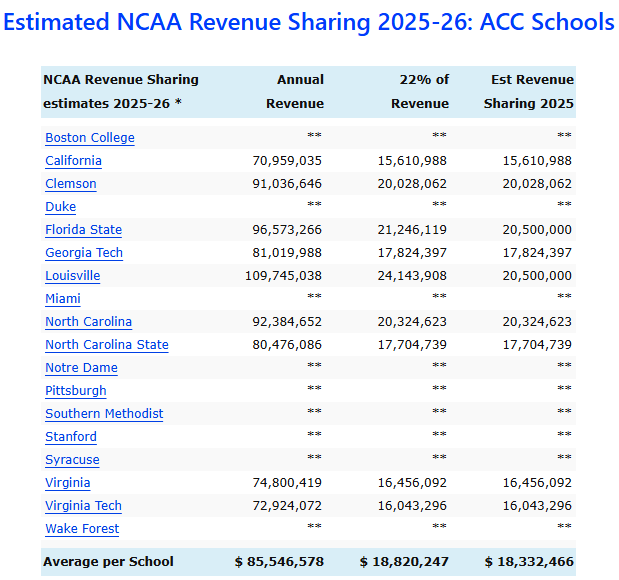Screen dimensions: 619x580
Task: Click the Louisville link
Action: [73, 276]
